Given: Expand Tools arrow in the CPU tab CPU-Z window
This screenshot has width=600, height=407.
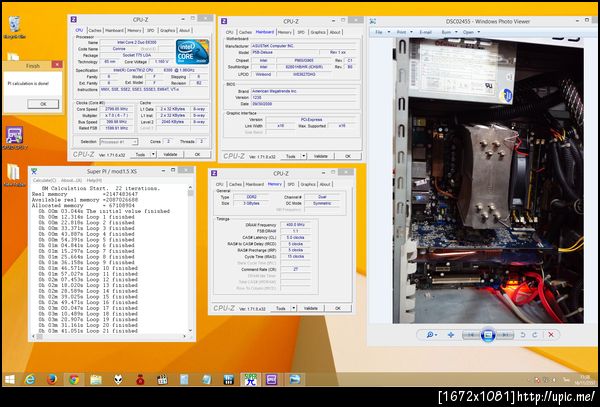Looking at the screenshot, I should coord(153,154).
